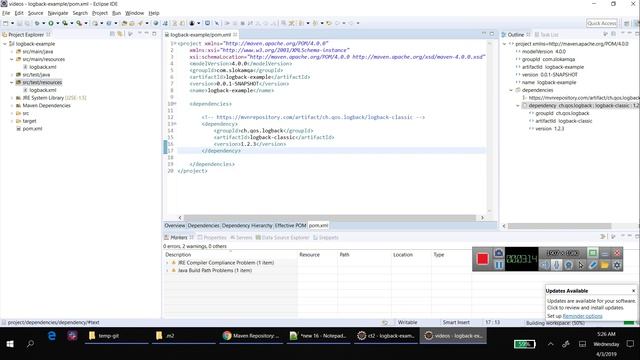Click the New file toolbar icon
Viewport: 640px width, 360px height.
coord(6,23)
